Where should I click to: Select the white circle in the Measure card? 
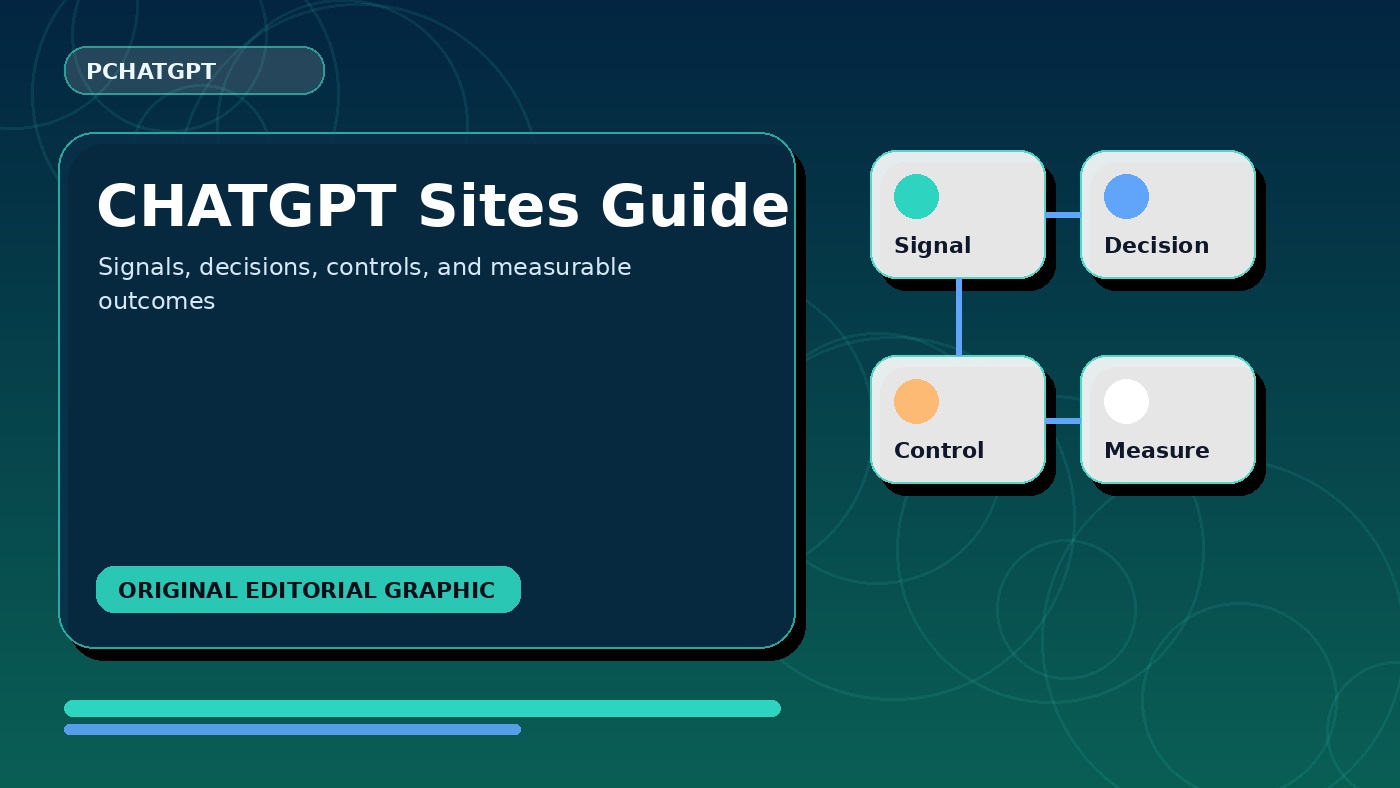[x=1126, y=401]
